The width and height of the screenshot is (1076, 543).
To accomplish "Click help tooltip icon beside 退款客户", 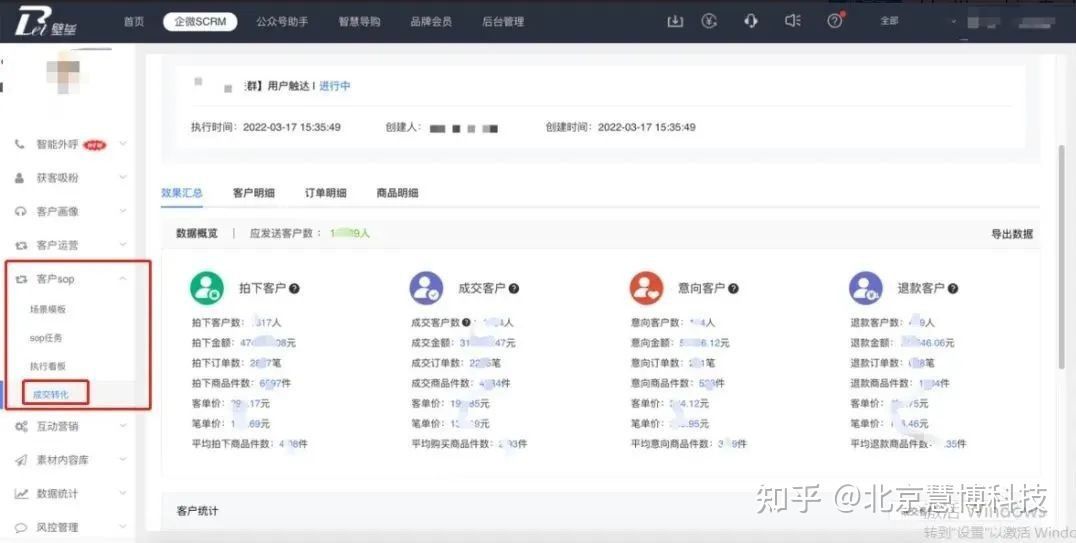I will pos(952,288).
